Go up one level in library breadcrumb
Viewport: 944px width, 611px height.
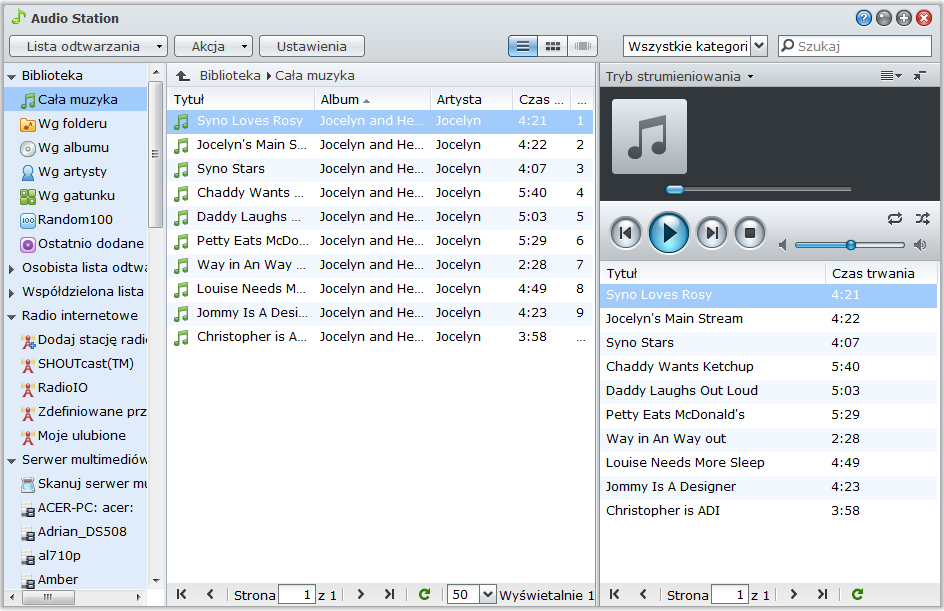click(183, 76)
